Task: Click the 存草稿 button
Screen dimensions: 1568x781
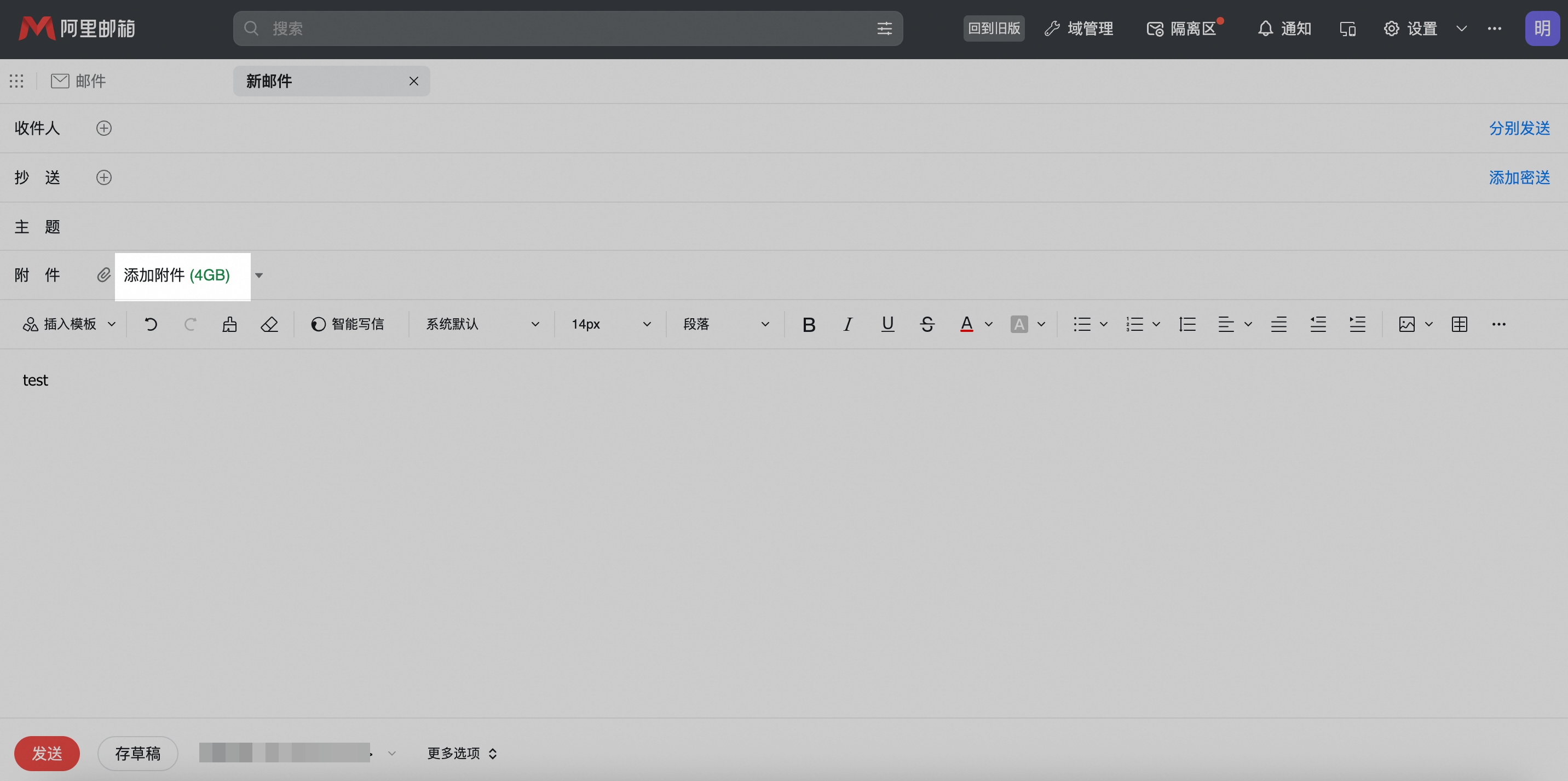Action: pyautogui.click(x=137, y=754)
